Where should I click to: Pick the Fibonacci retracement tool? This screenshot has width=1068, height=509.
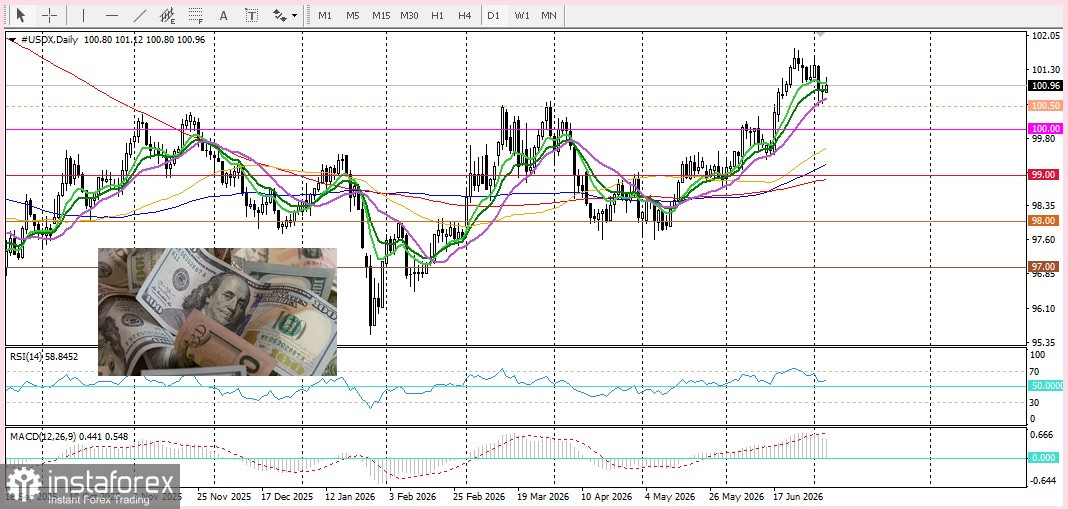pyautogui.click(x=196, y=15)
